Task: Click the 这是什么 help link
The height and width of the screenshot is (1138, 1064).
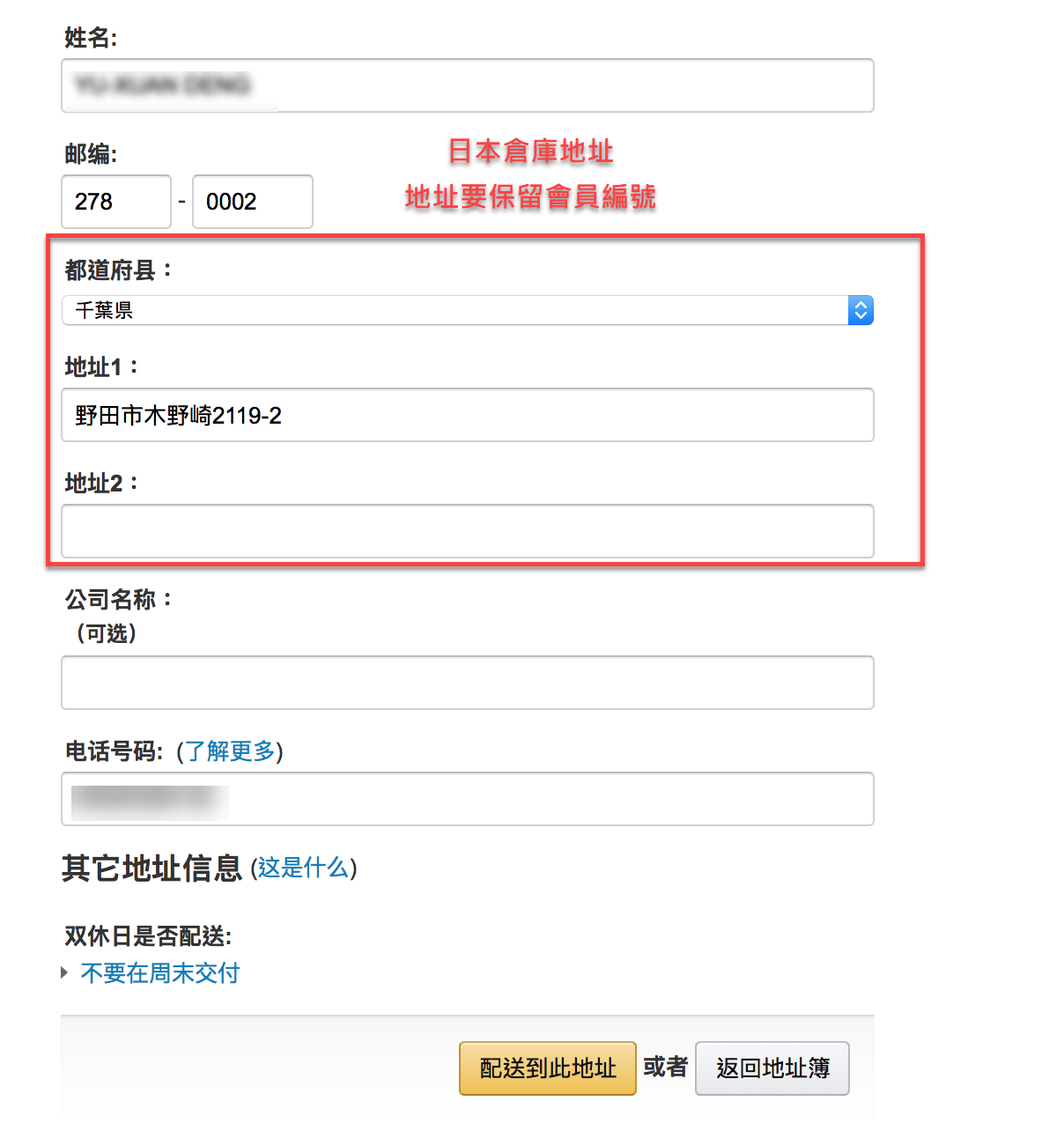Action: click(303, 868)
